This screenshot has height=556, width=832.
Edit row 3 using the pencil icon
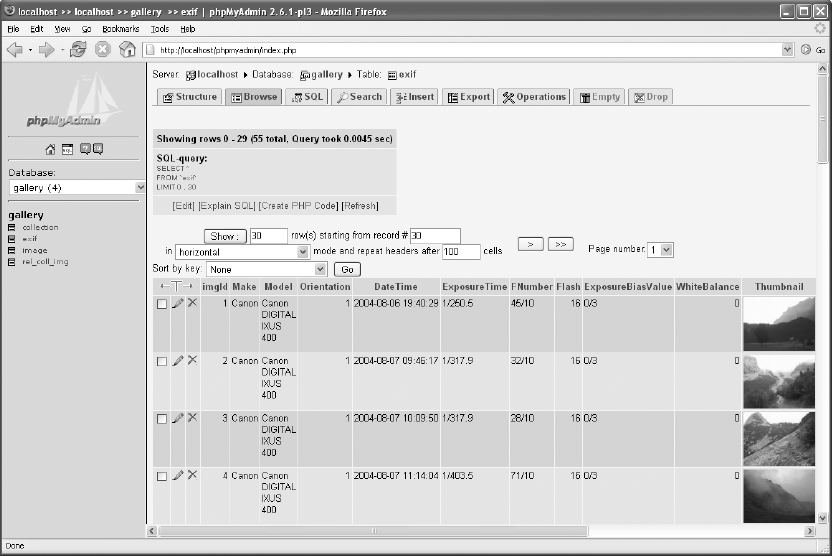click(x=178, y=418)
